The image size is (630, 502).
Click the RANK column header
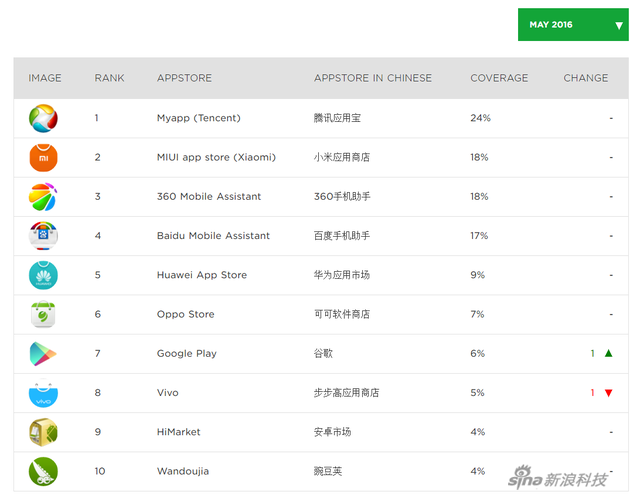(109, 78)
